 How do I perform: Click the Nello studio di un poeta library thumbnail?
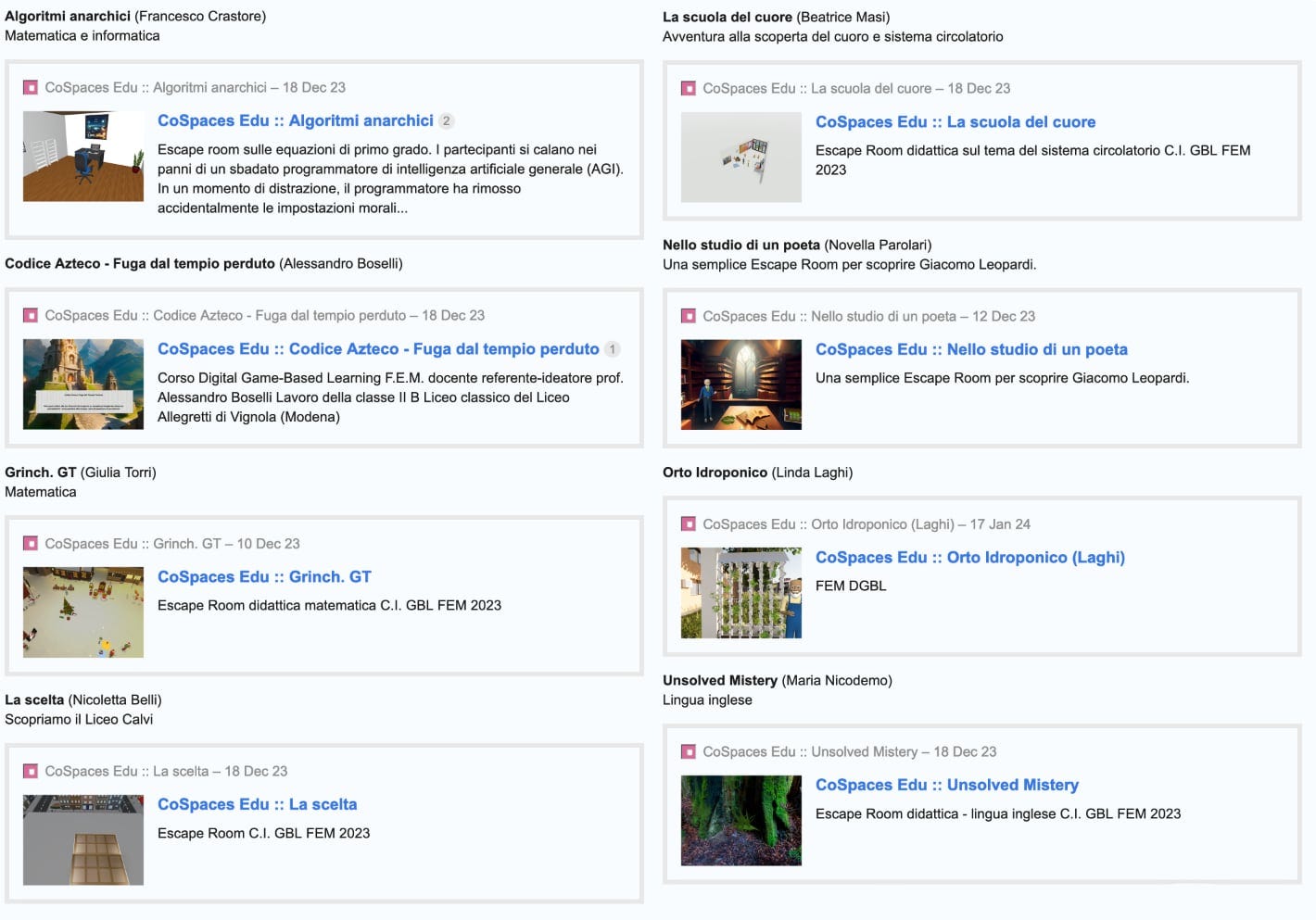[741, 385]
